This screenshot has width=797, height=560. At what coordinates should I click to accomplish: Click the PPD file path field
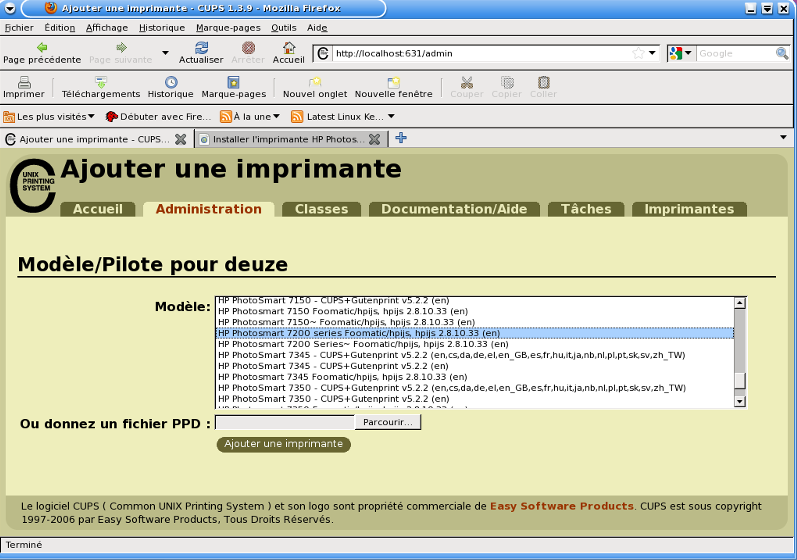click(x=285, y=422)
